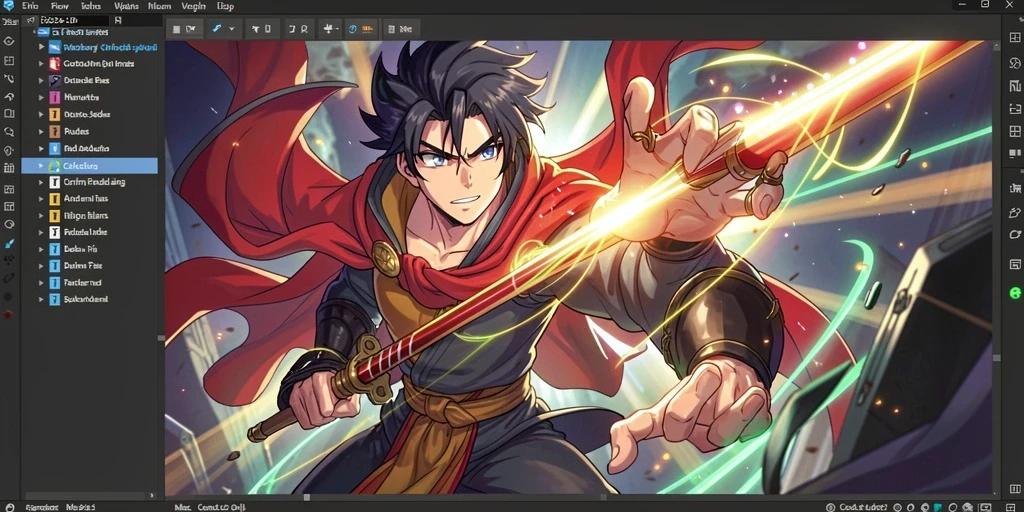Expand the tree item with the pink icon

40,97
